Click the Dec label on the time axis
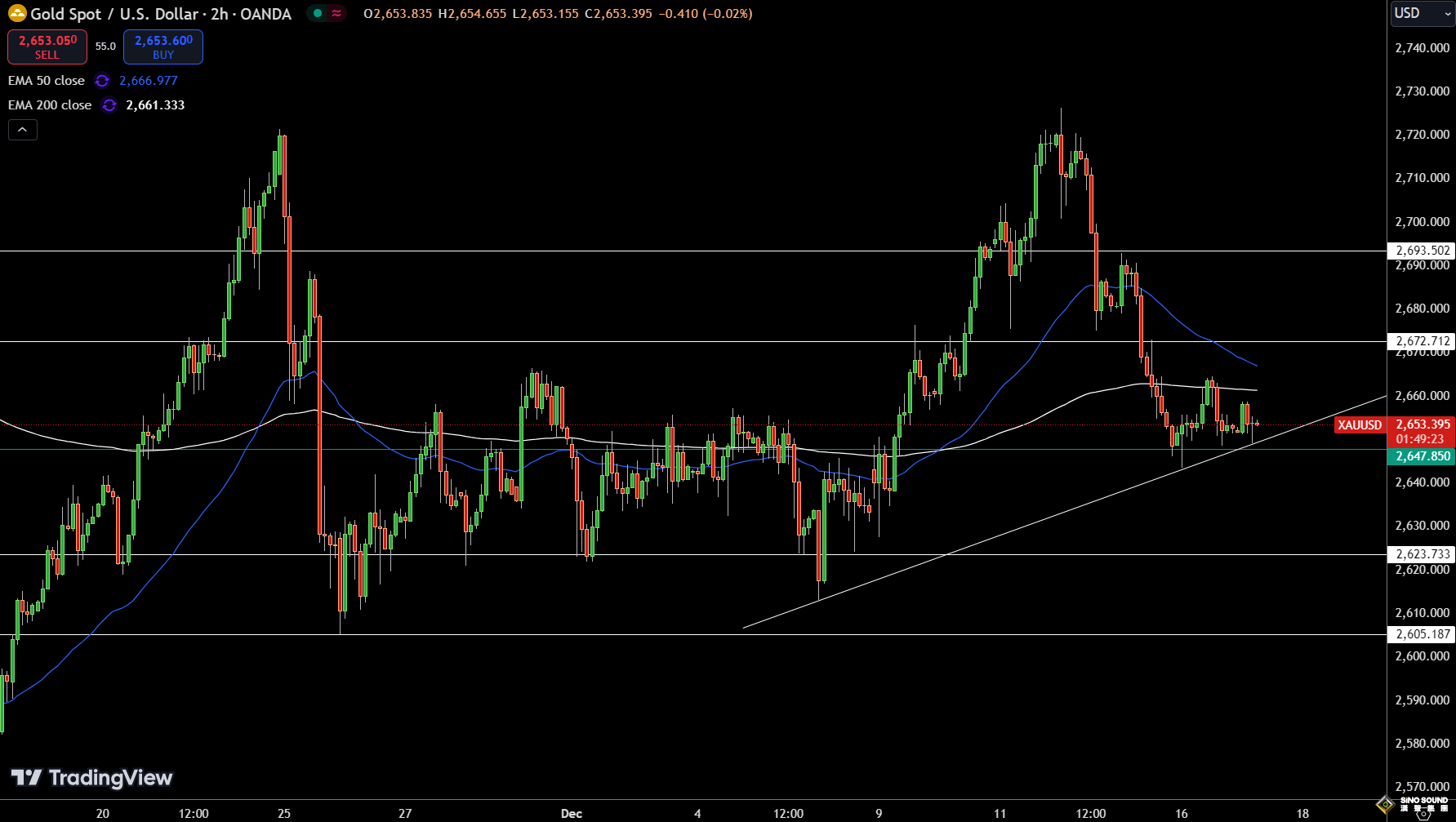The height and width of the screenshot is (822, 1456). pos(572,813)
